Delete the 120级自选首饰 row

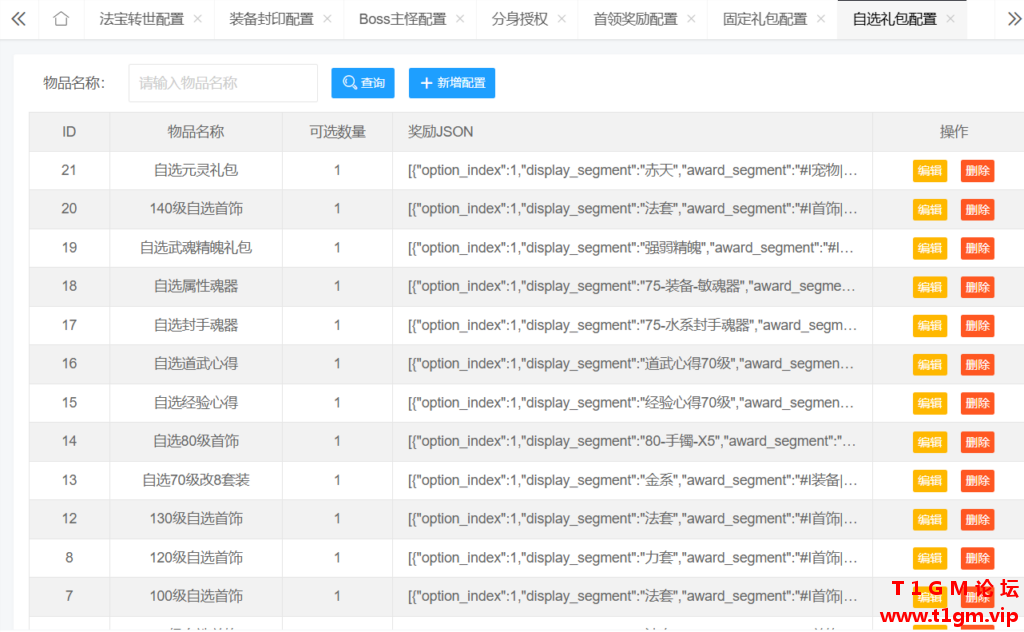click(x=977, y=558)
